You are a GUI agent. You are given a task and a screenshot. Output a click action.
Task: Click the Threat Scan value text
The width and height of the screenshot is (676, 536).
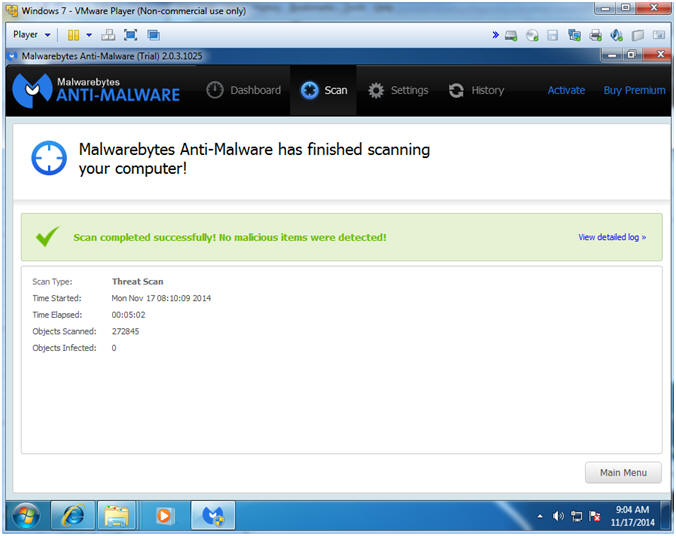pos(138,282)
